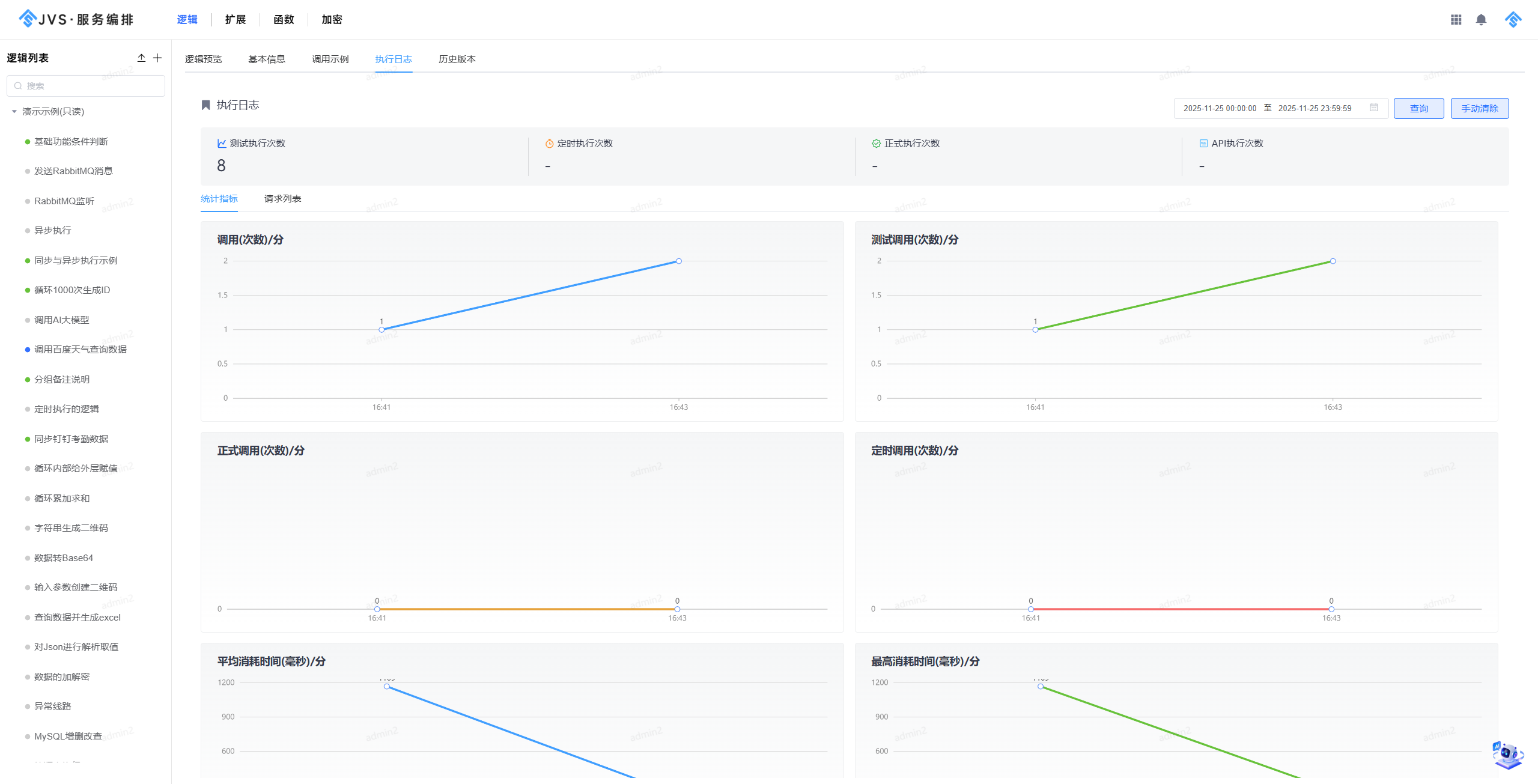Open the notifications bell
The image size is (1538, 784).
click(1481, 20)
